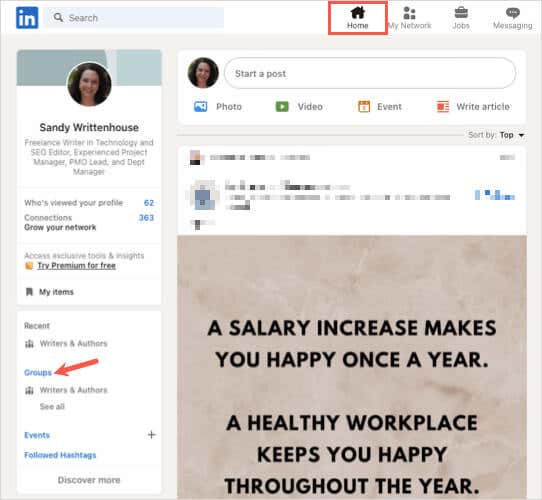Open the Groups link in the sidebar
542x500 pixels.
coord(38,372)
